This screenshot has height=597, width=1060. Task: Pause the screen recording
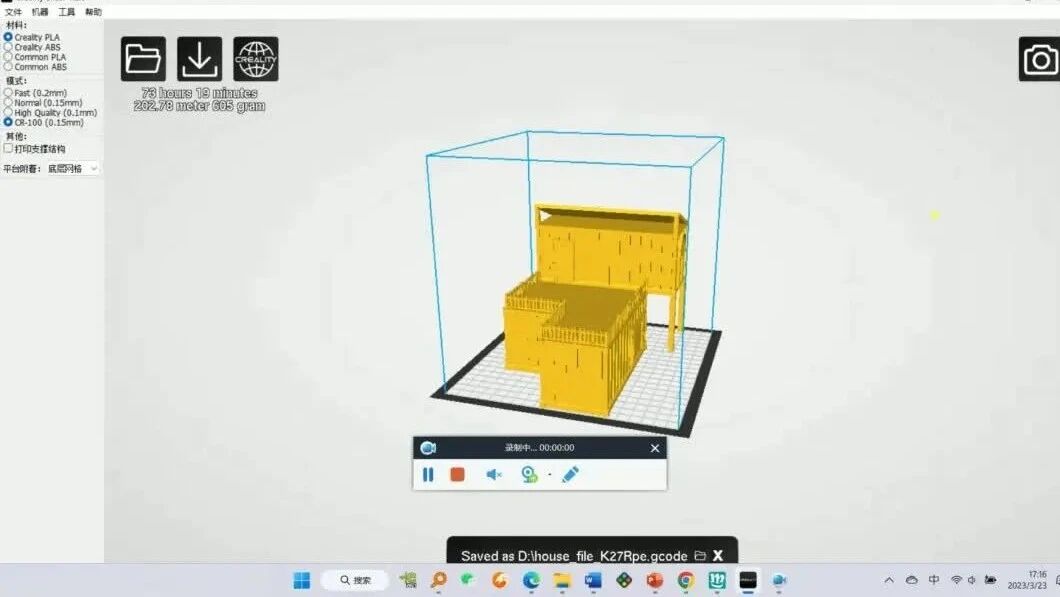pyautogui.click(x=428, y=475)
